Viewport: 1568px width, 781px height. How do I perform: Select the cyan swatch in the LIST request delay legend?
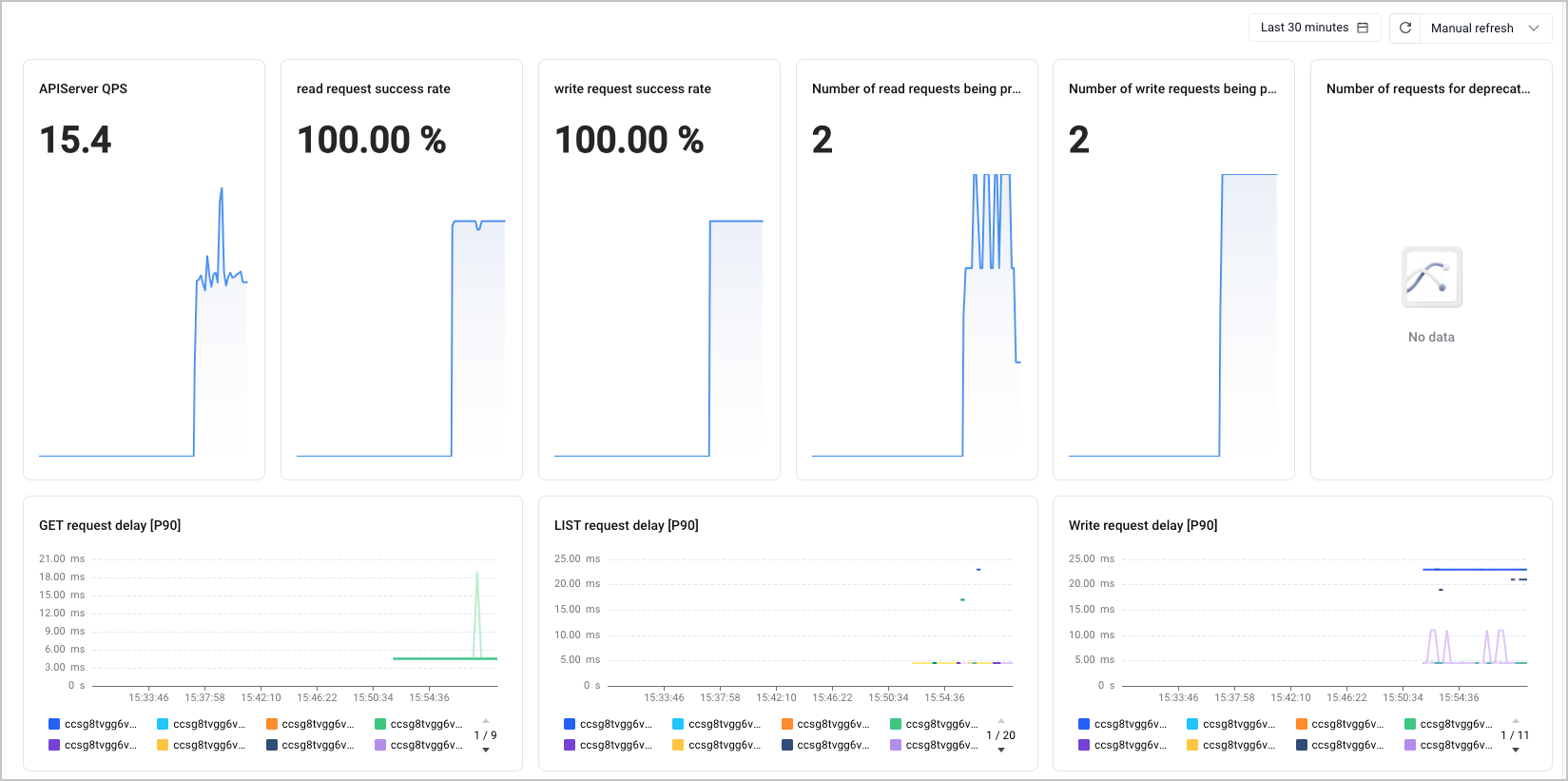pyautogui.click(x=678, y=724)
